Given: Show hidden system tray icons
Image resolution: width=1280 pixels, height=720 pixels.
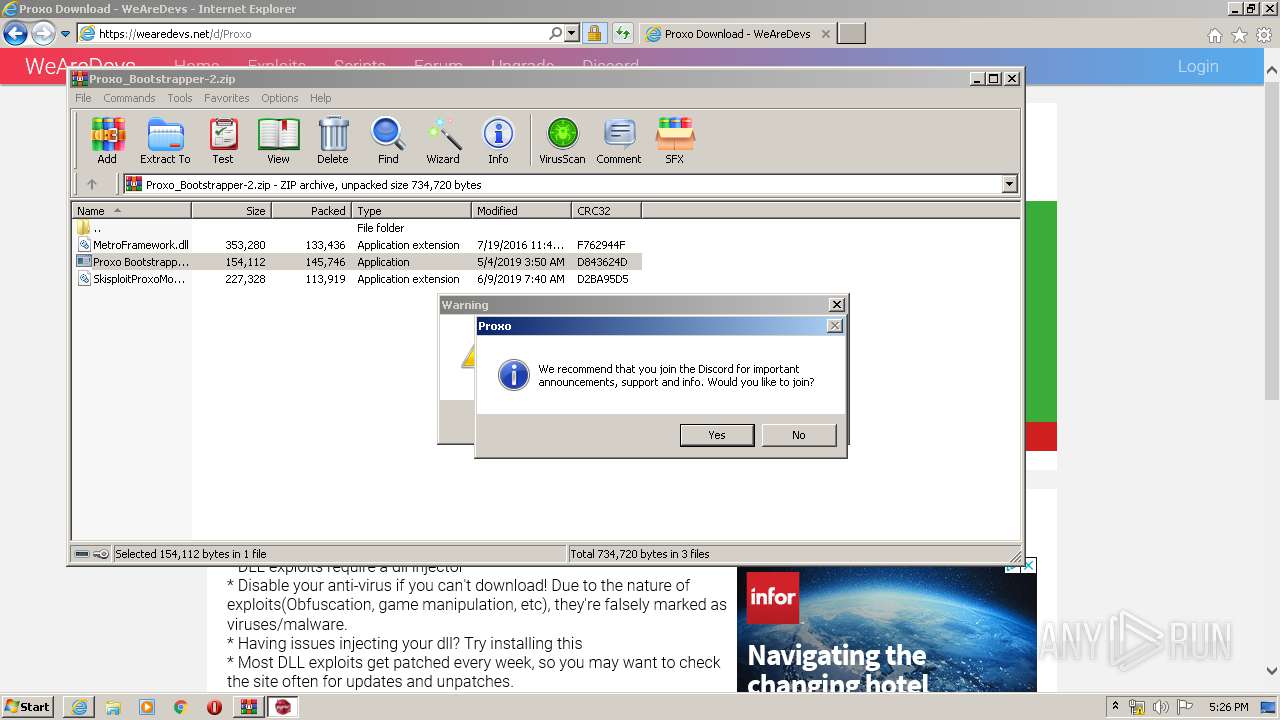Looking at the screenshot, I should click(1116, 707).
